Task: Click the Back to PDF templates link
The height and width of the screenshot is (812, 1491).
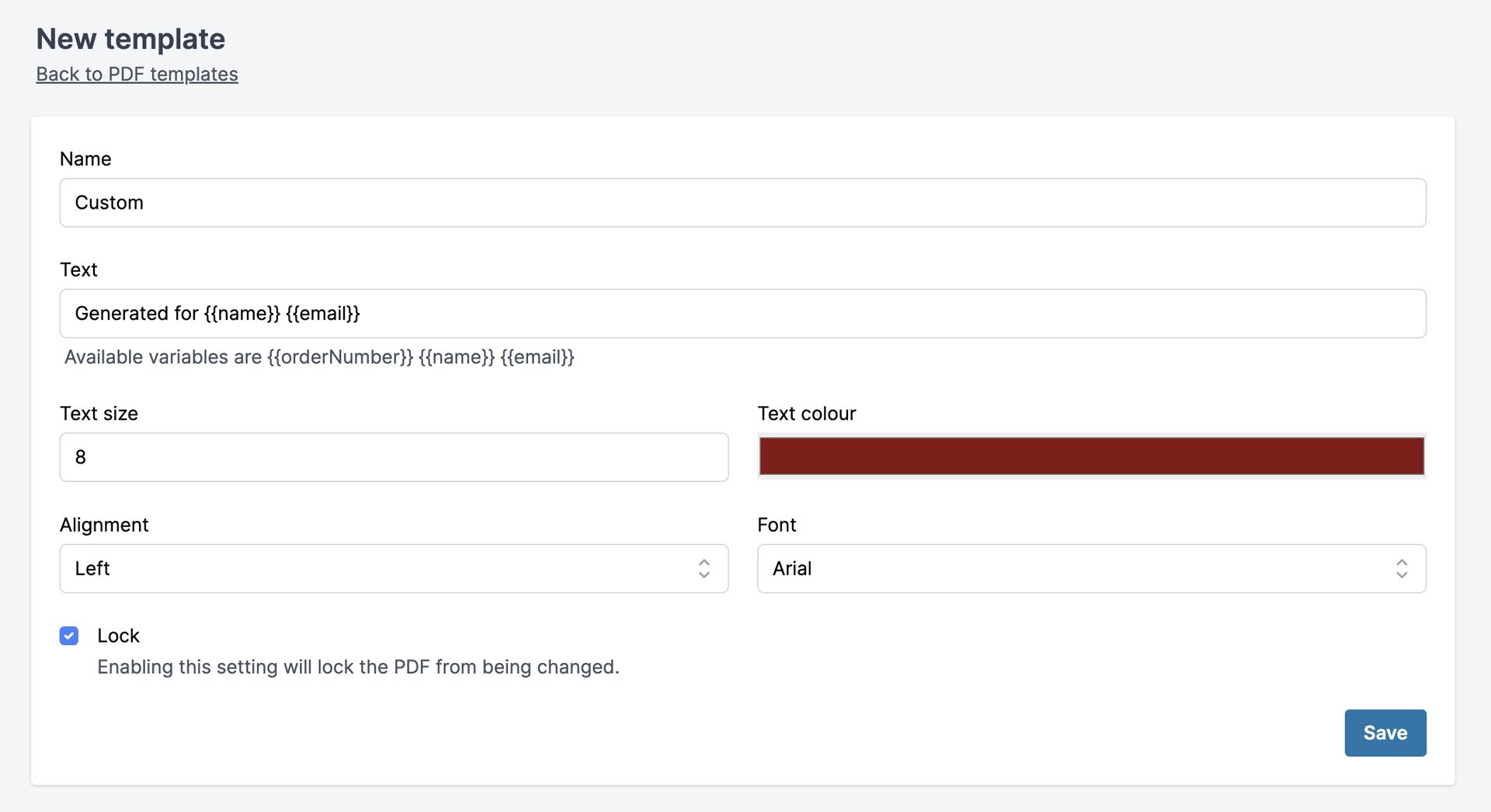Action: click(137, 75)
